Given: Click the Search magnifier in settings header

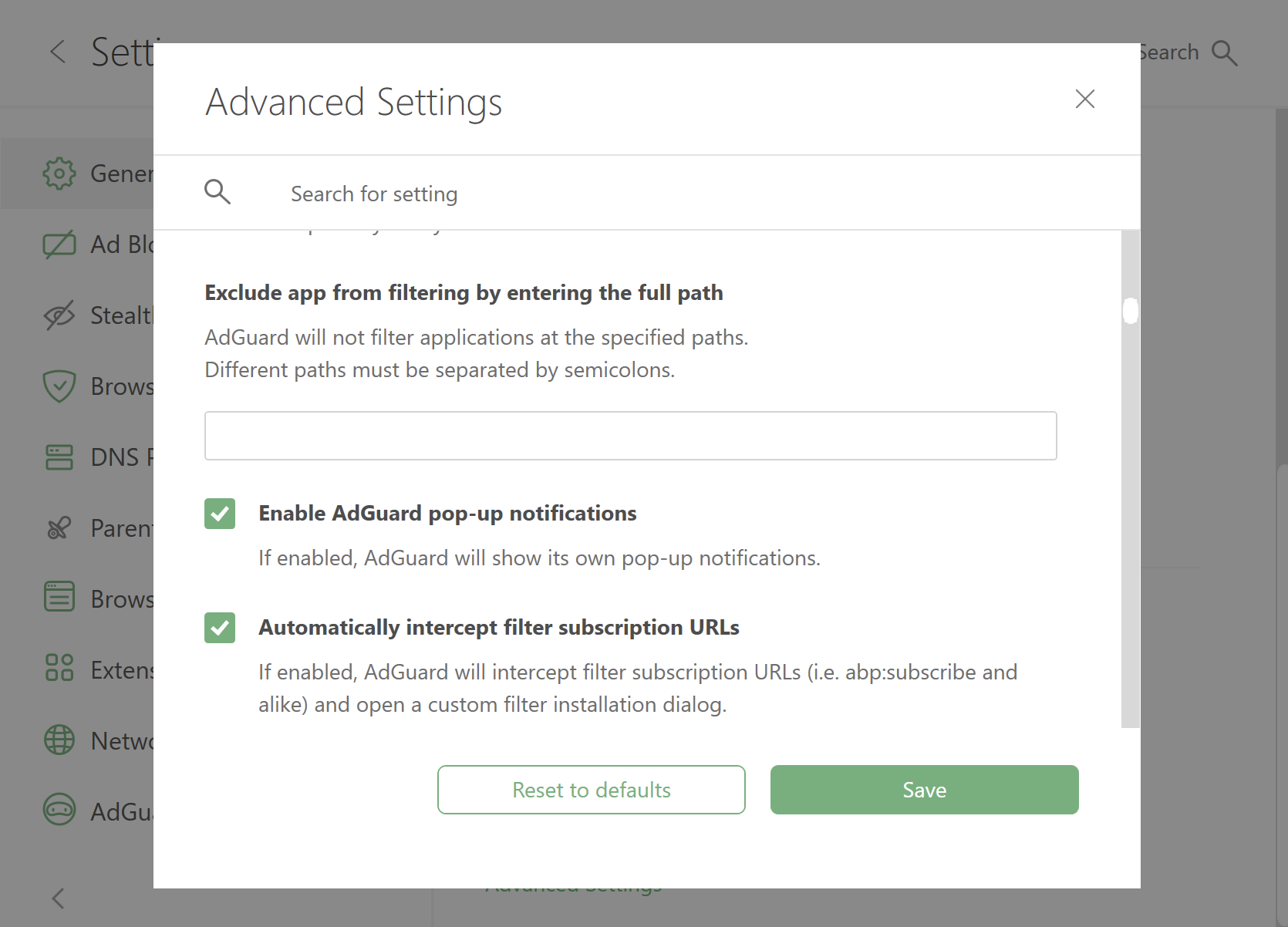Looking at the screenshot, I should pyautogui.click(x=1225, y=52).
